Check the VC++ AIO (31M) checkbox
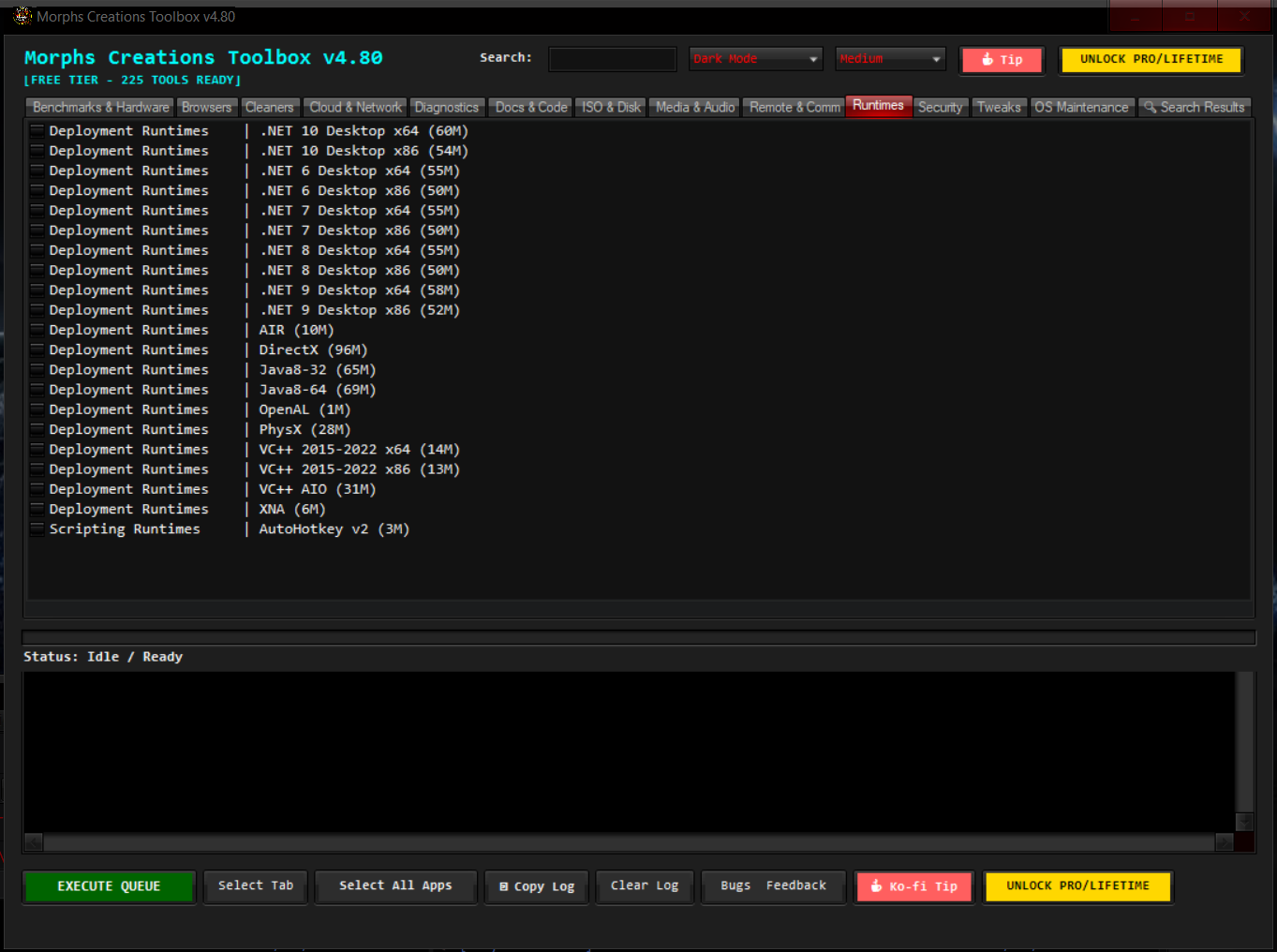 [x=37, y=489]
